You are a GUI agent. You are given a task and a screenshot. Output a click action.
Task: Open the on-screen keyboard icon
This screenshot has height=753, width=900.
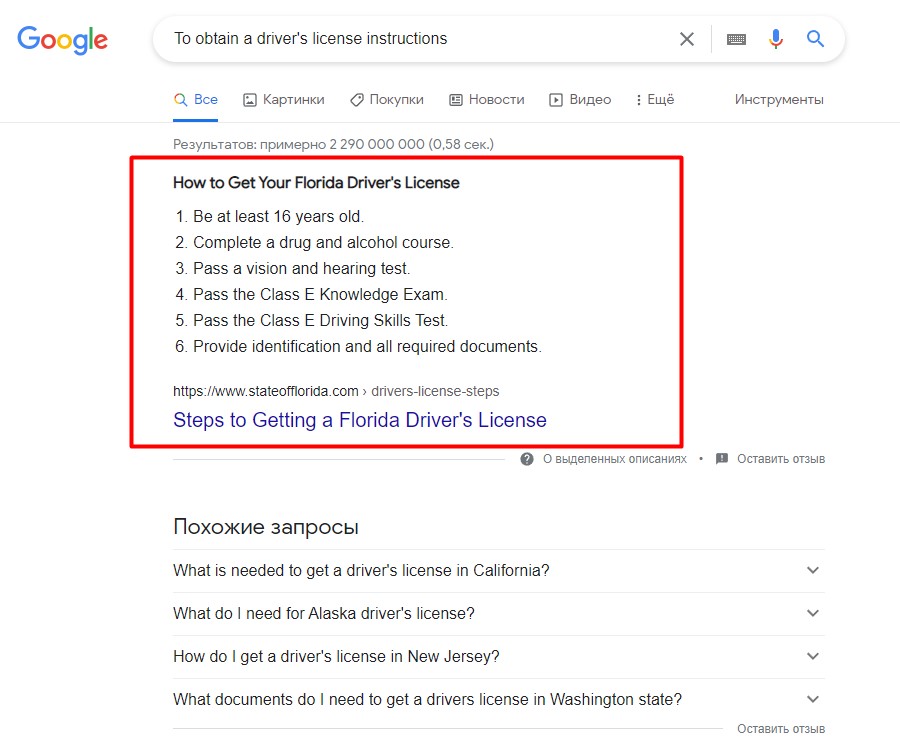click(736, 39)
